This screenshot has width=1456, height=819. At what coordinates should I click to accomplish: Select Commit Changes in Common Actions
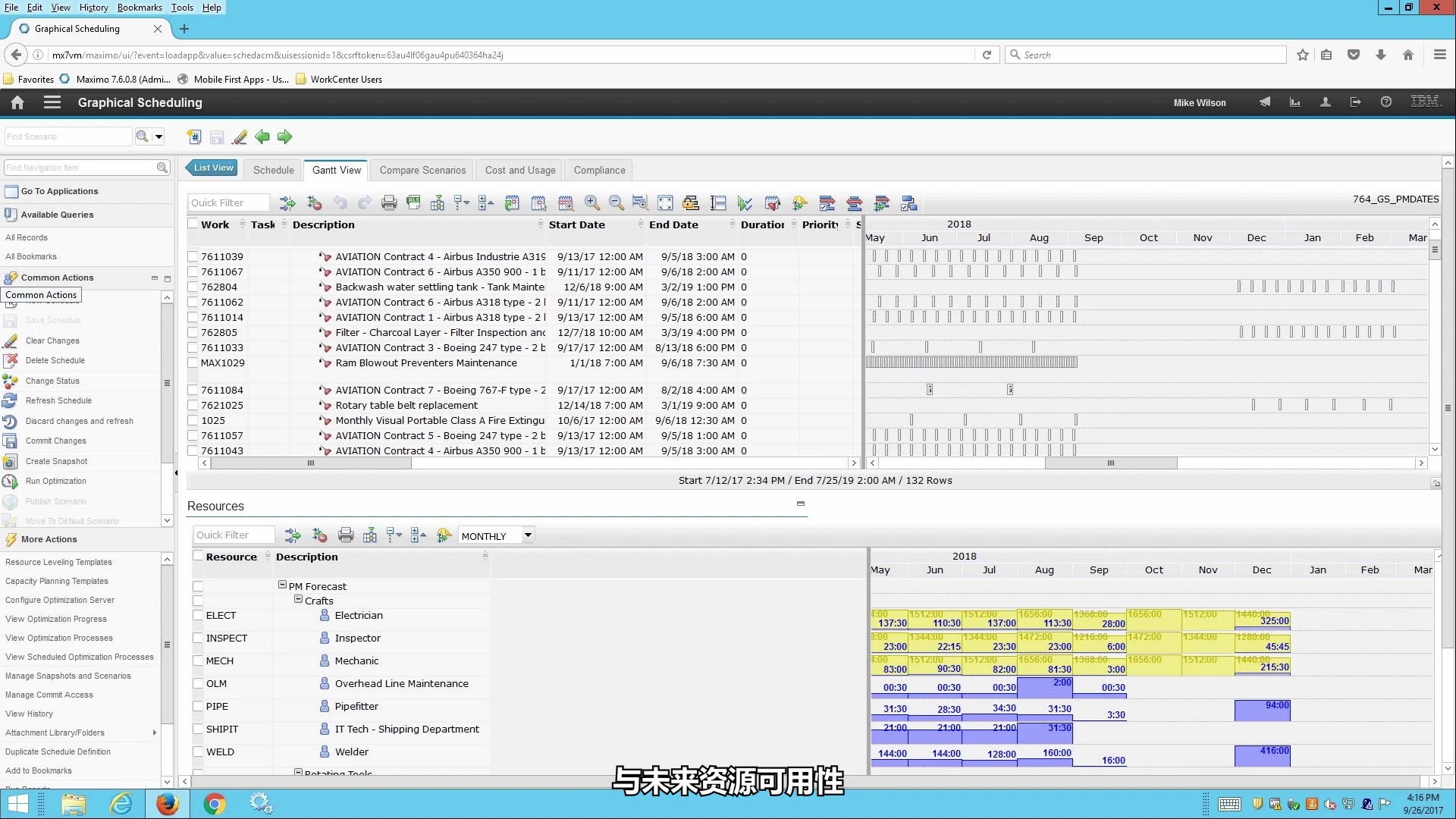[56, 440]
